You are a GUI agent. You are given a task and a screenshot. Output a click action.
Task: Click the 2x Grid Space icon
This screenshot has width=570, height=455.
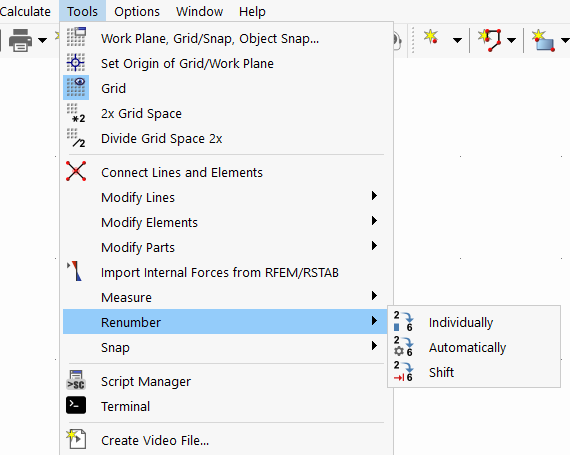click(76, 113)
